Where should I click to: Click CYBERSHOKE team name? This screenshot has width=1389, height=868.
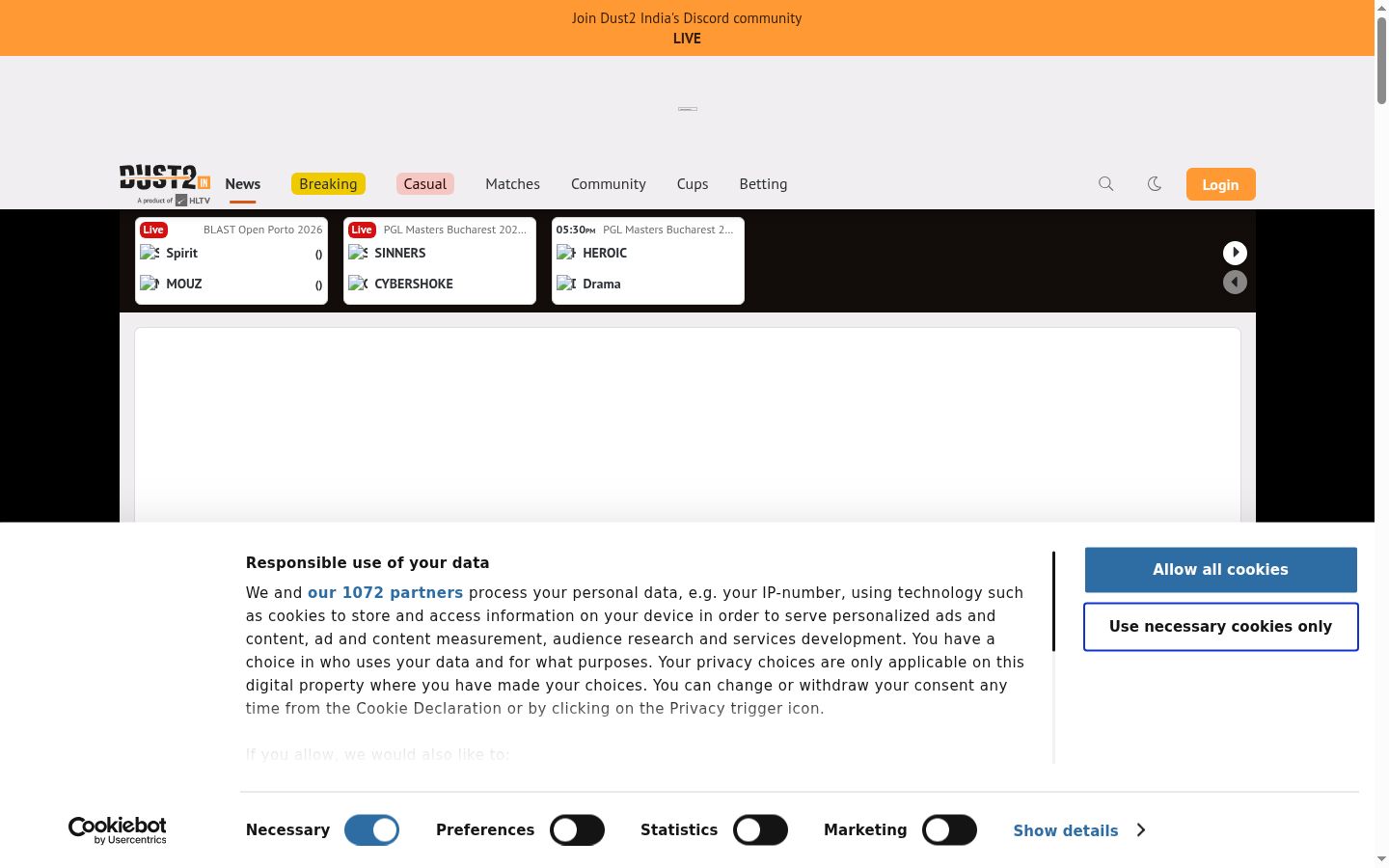point(414,284)
